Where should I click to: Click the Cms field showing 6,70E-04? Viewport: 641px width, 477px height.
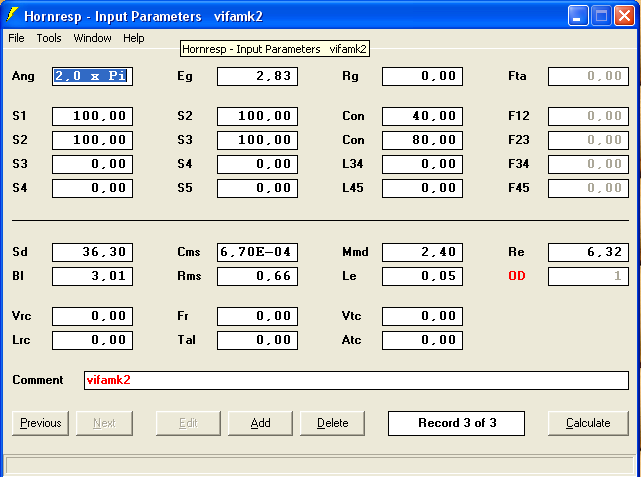coord(257,252)
